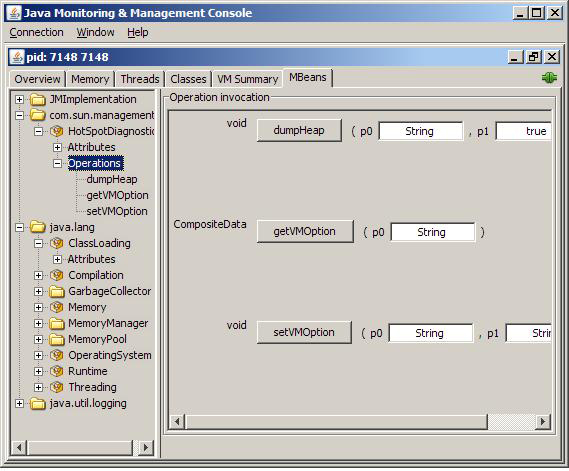Select the MBeans tab

pos(308,77)
